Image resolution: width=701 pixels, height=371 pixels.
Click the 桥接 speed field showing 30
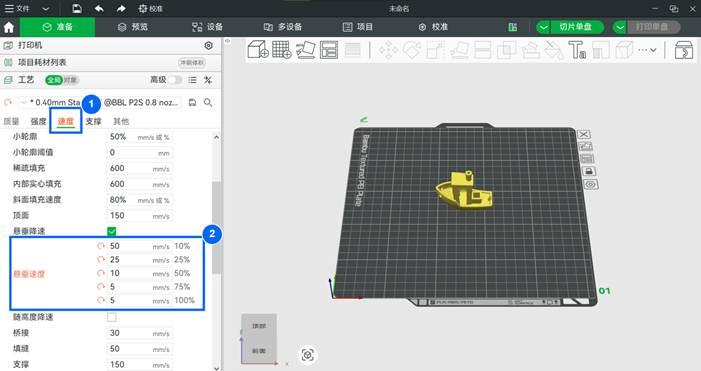click(x=139, y=333)
